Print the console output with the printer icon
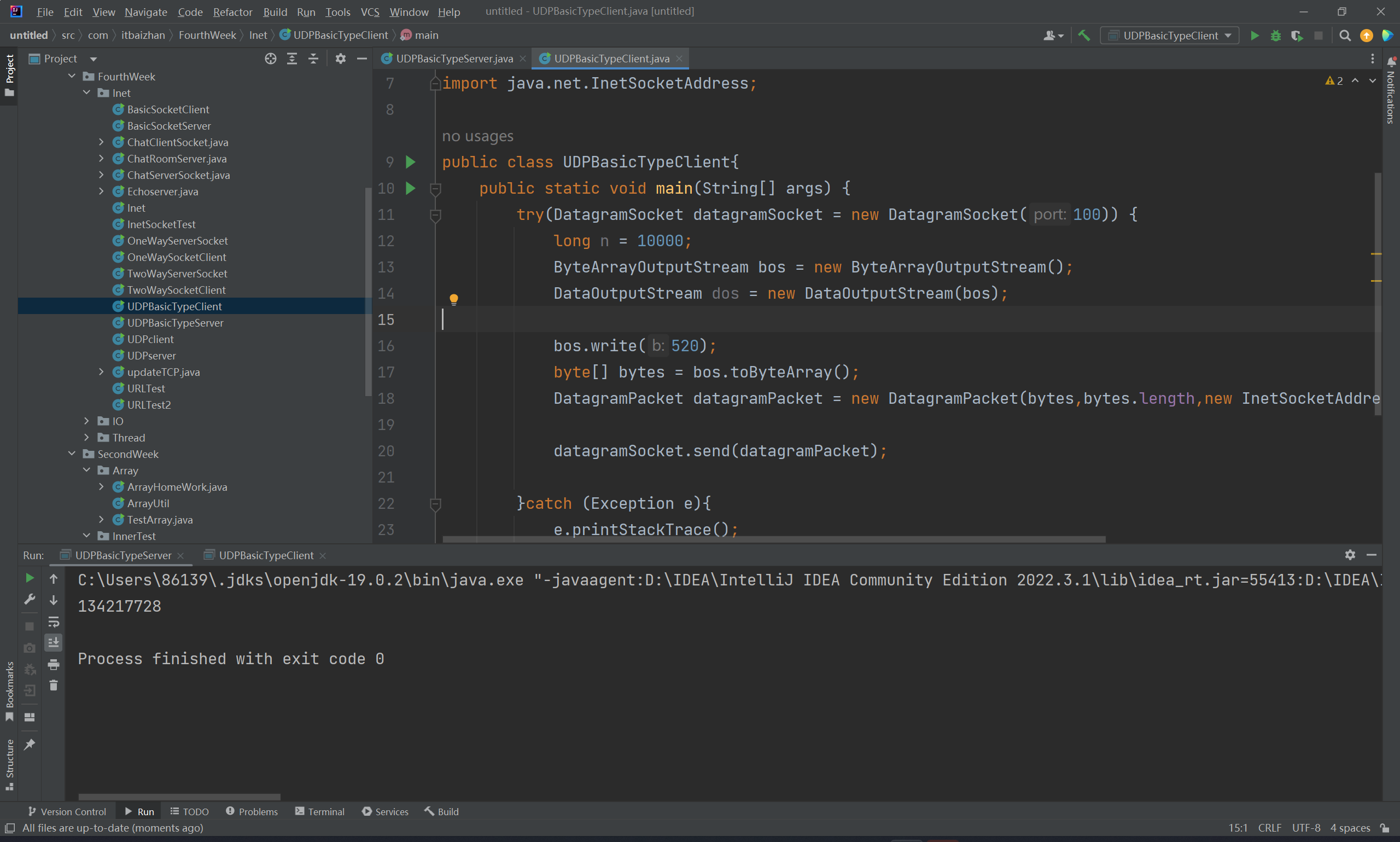Screen dimensions: 1400x842 point(53,664)
